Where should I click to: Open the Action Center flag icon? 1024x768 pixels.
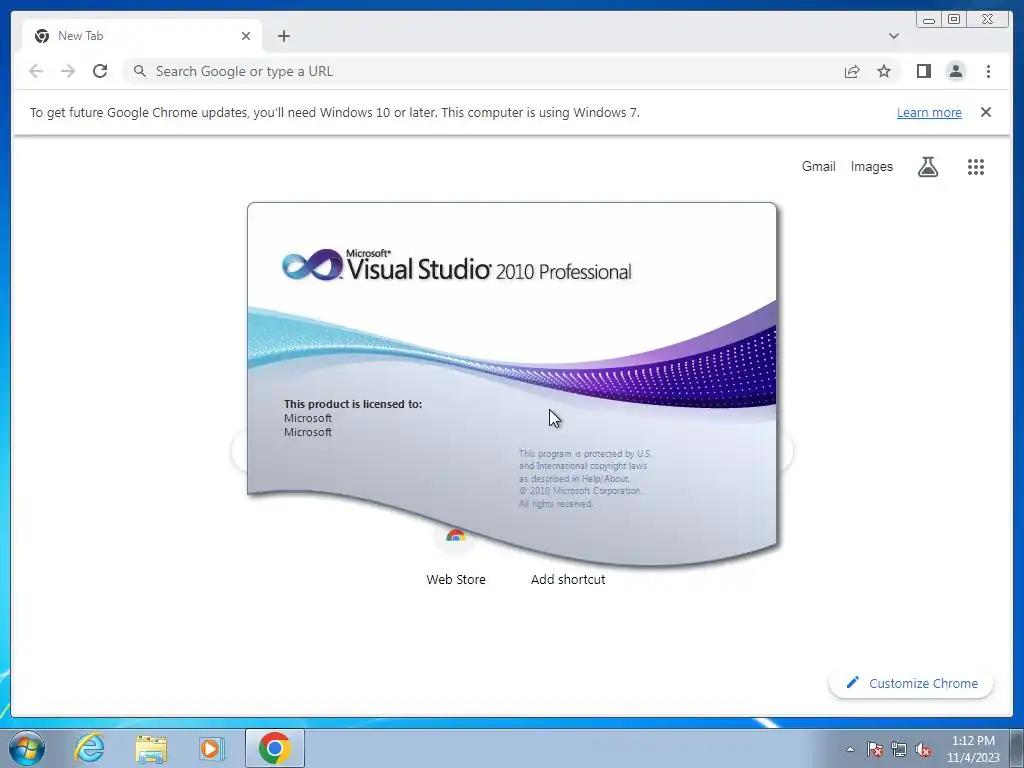tap(874, 749)
